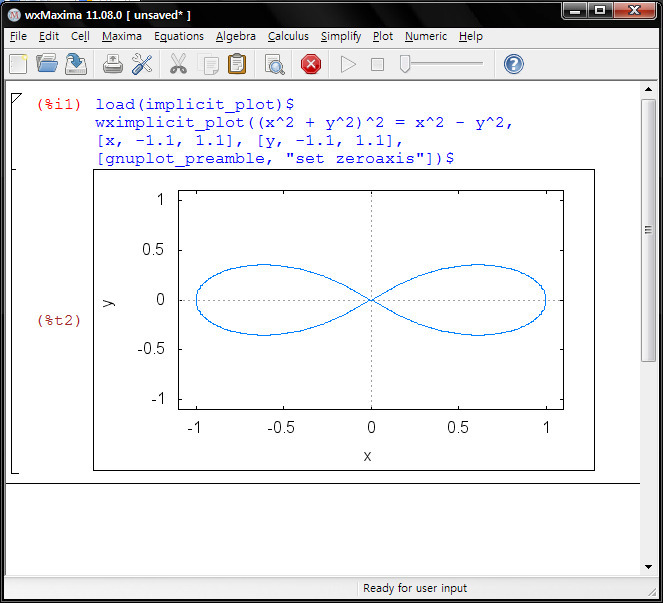Open the Calculus menu
Viewport: 663px width, 603px height.
288,36
